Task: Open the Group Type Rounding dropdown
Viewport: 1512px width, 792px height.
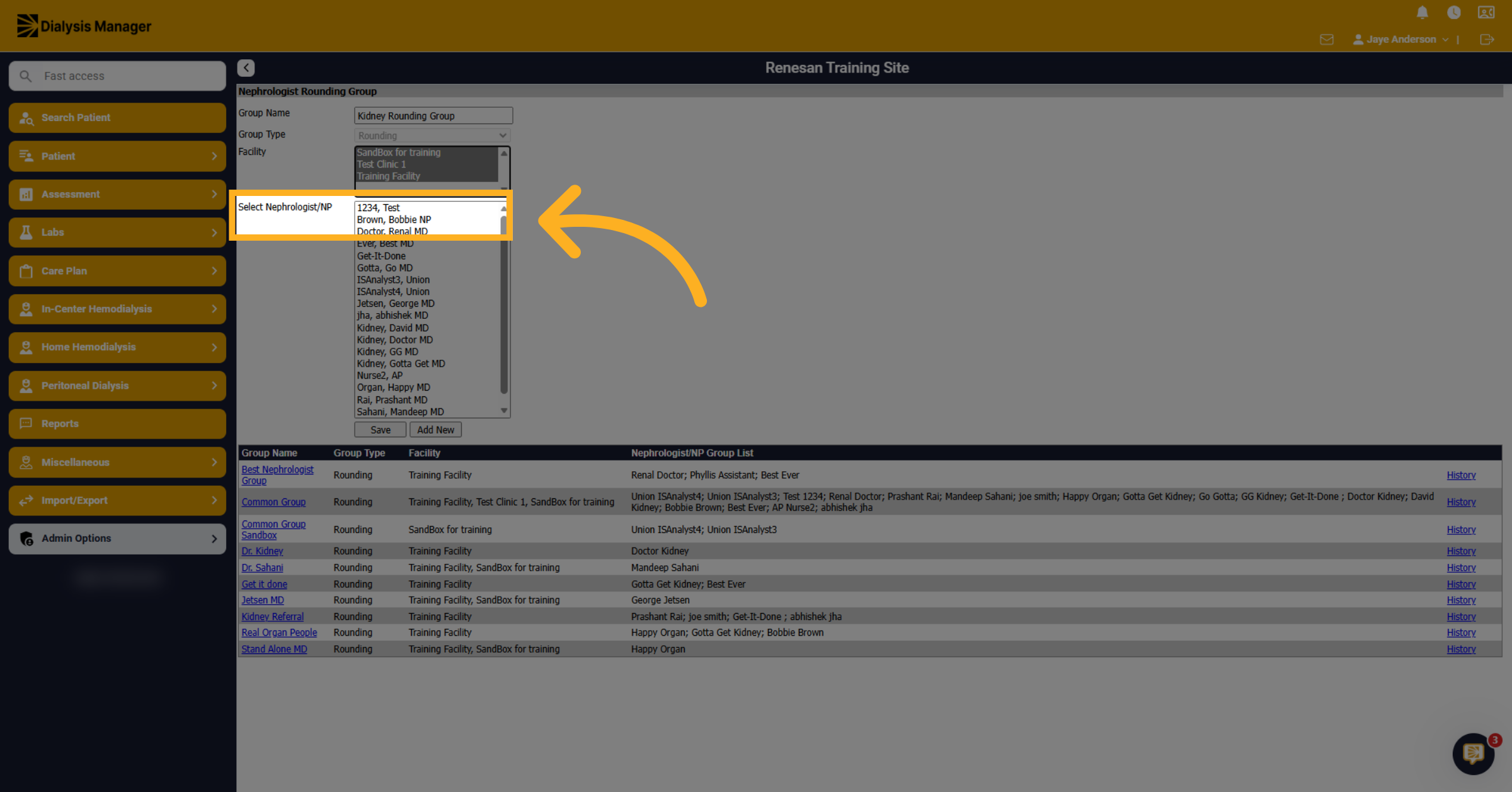Action: 433,135
